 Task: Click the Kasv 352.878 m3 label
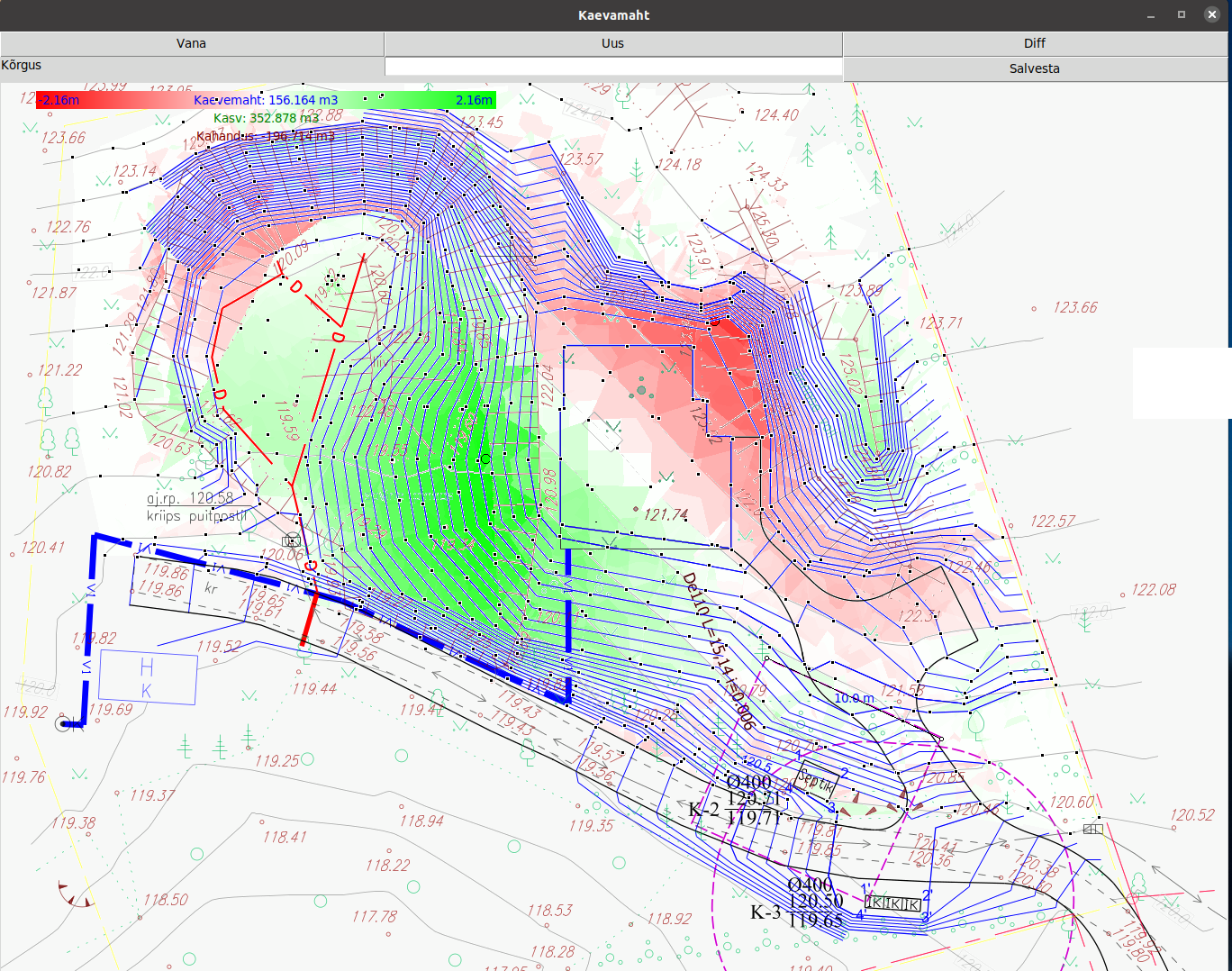pyautogui.click(x=266, y=118)
